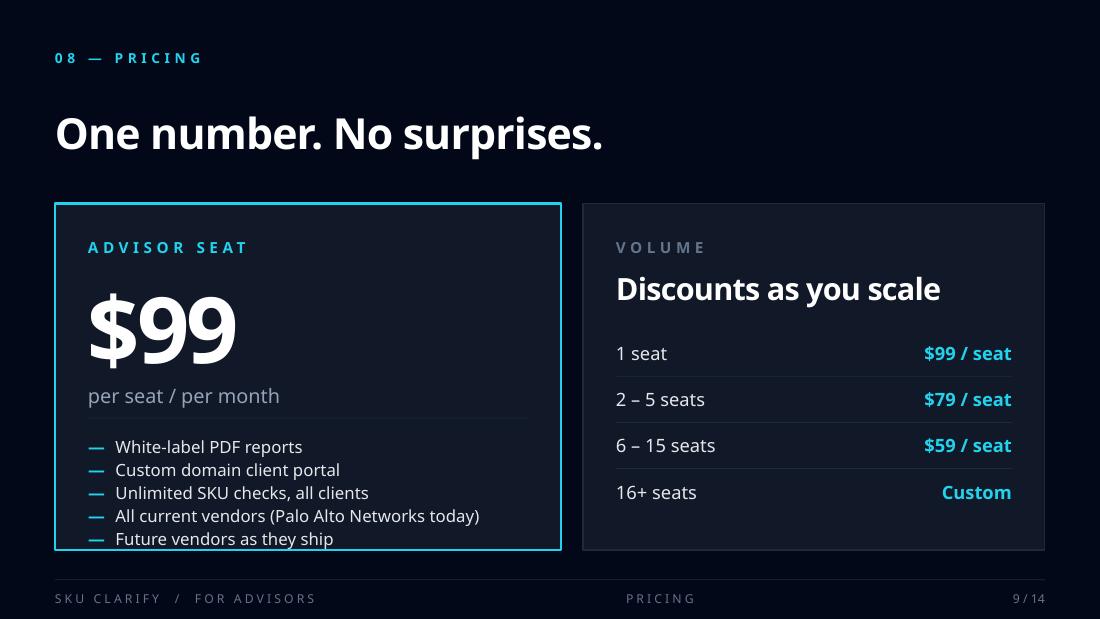Select the "One number. No surprises." headline
The height and width of the screenshot is (619, 1100).
click(x=329, y=135)
